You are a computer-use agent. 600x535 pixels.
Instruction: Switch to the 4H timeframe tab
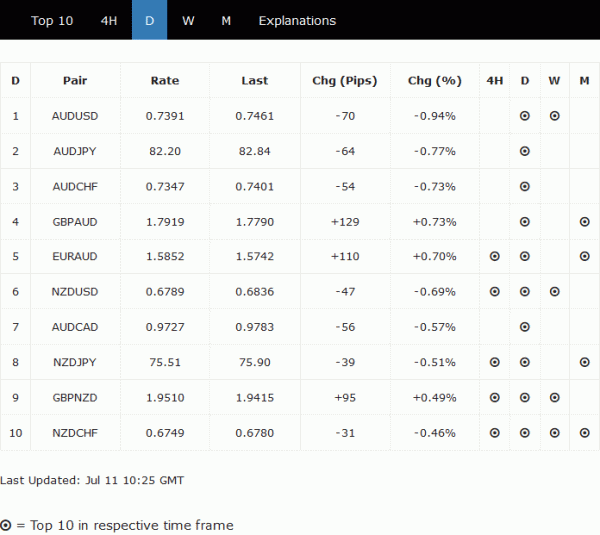point(109,20)
